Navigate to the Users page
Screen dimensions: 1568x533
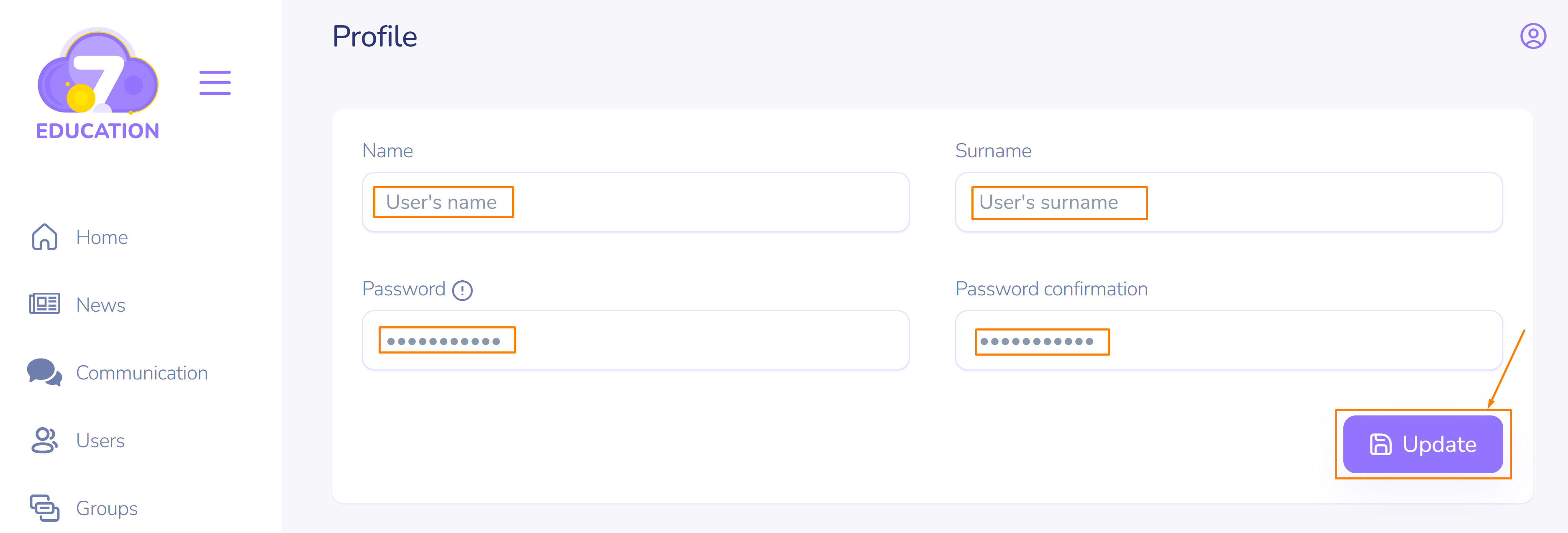coord(100,441)
